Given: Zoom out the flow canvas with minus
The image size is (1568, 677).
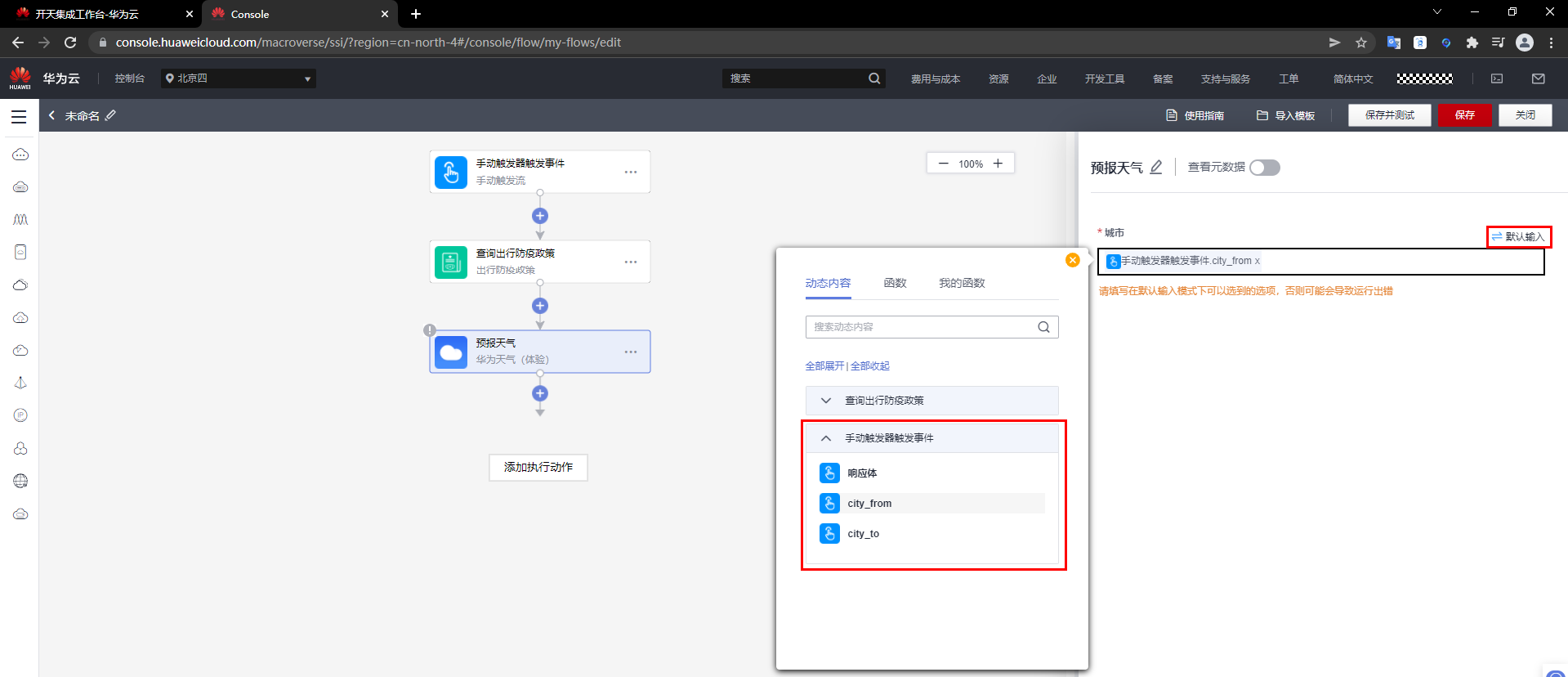Looking at the screenshot, I should pyautogui.click(x=943, y=164).
